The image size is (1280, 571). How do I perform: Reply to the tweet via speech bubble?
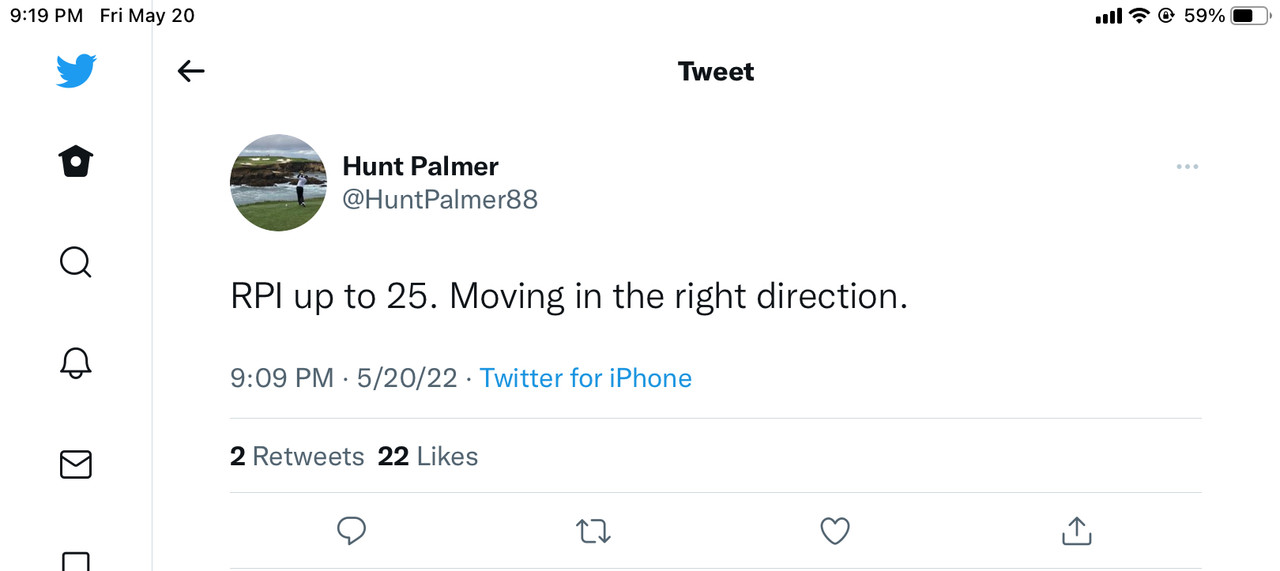351,531
